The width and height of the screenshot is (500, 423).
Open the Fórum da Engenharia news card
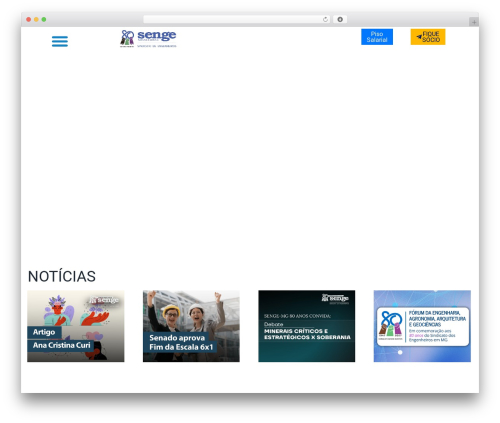pyautogui.click(x=422, y=326)
